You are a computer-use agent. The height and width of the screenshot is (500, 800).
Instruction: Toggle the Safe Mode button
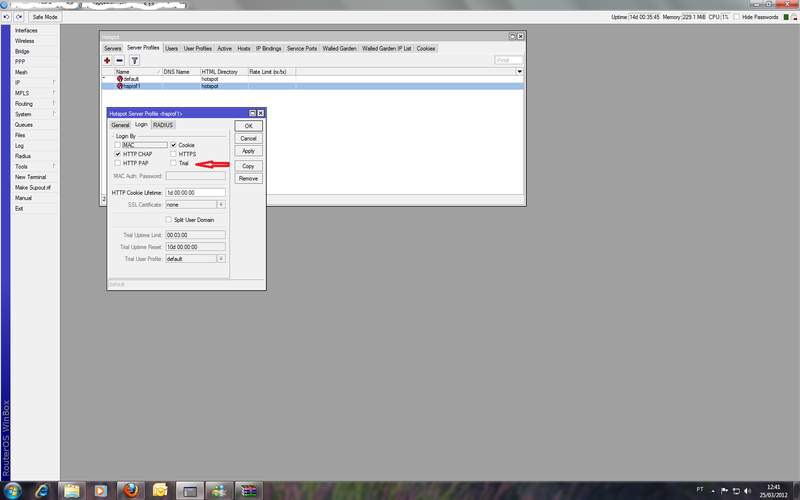pyautogui.click(x=45, y=17)
